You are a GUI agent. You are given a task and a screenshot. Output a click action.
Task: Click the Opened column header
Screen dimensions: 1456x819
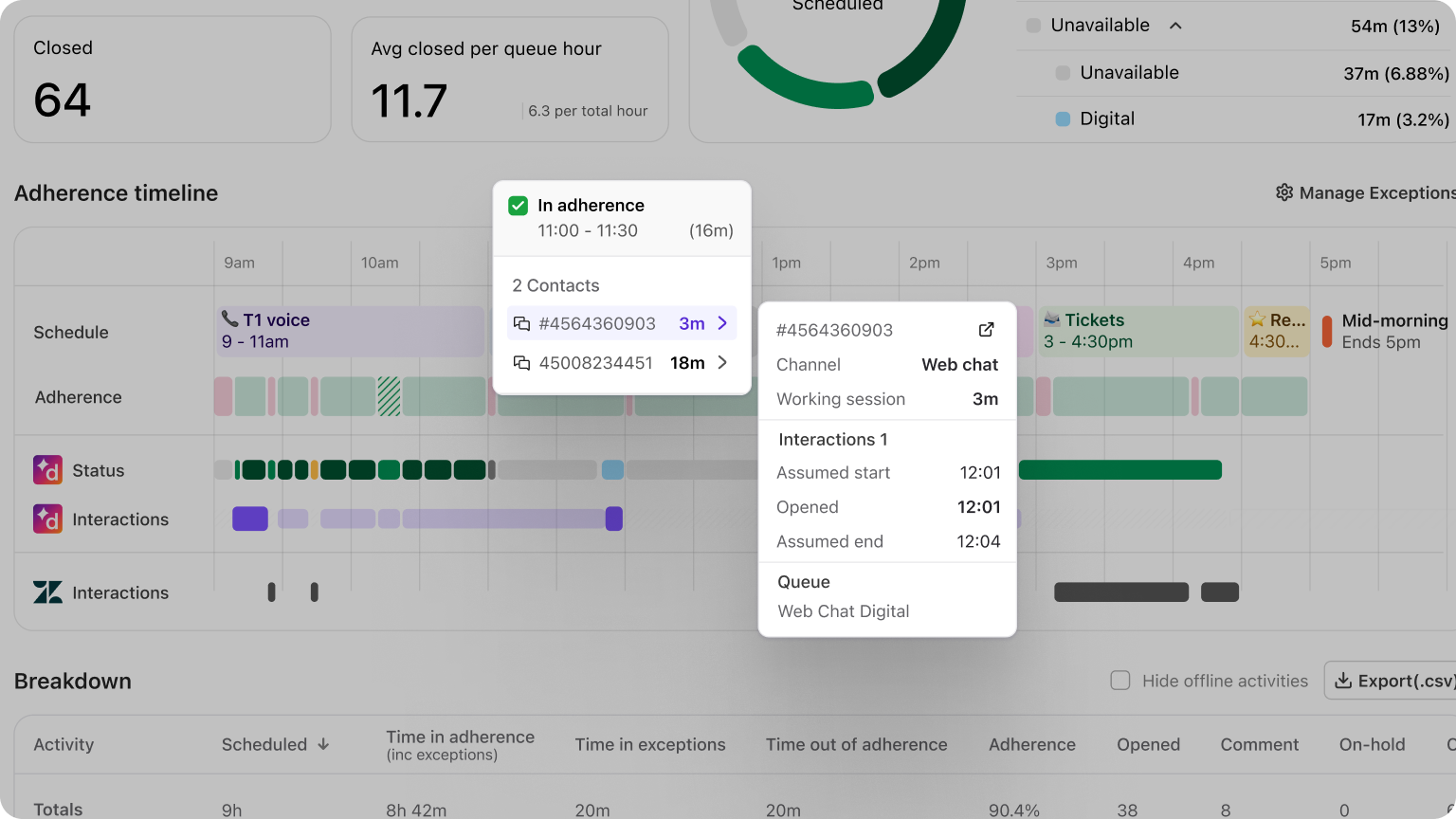[x=1148, y=744]
